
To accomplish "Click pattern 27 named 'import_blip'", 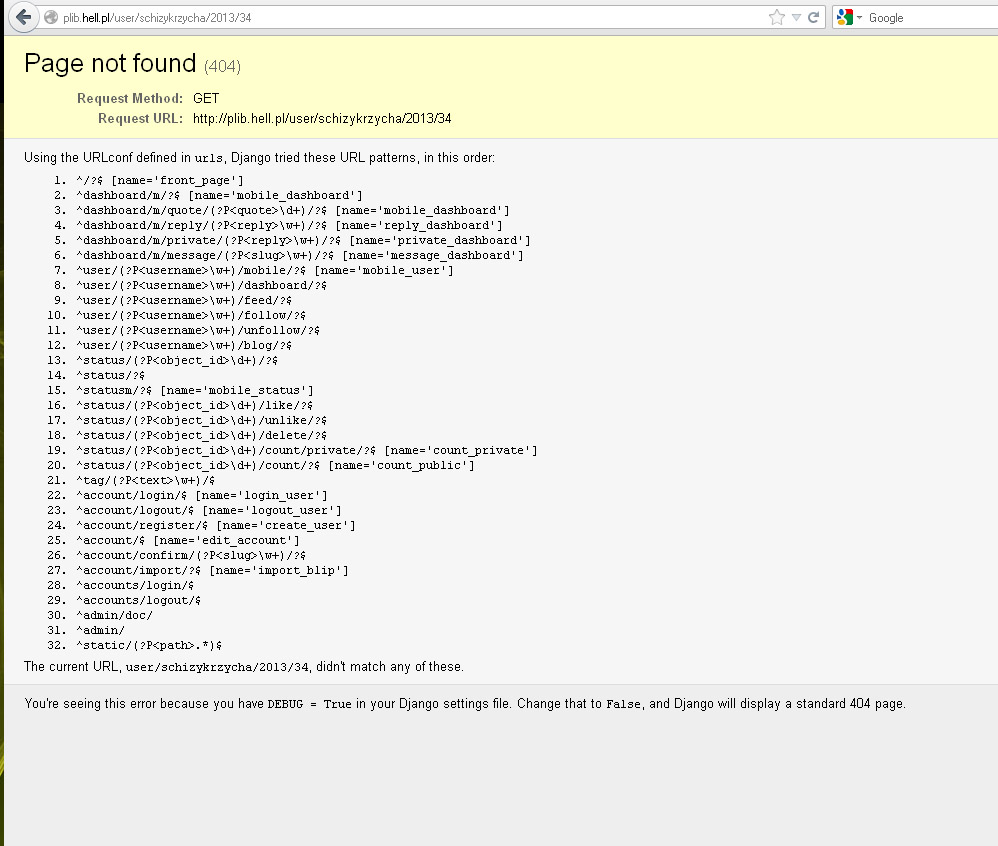I will 212,570.
